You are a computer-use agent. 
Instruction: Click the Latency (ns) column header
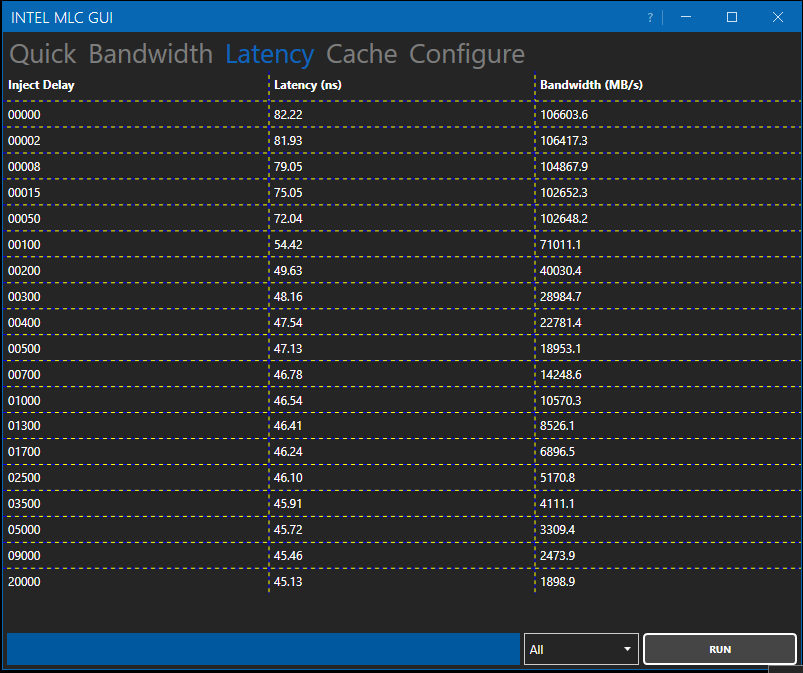click(x=308, y=85)
